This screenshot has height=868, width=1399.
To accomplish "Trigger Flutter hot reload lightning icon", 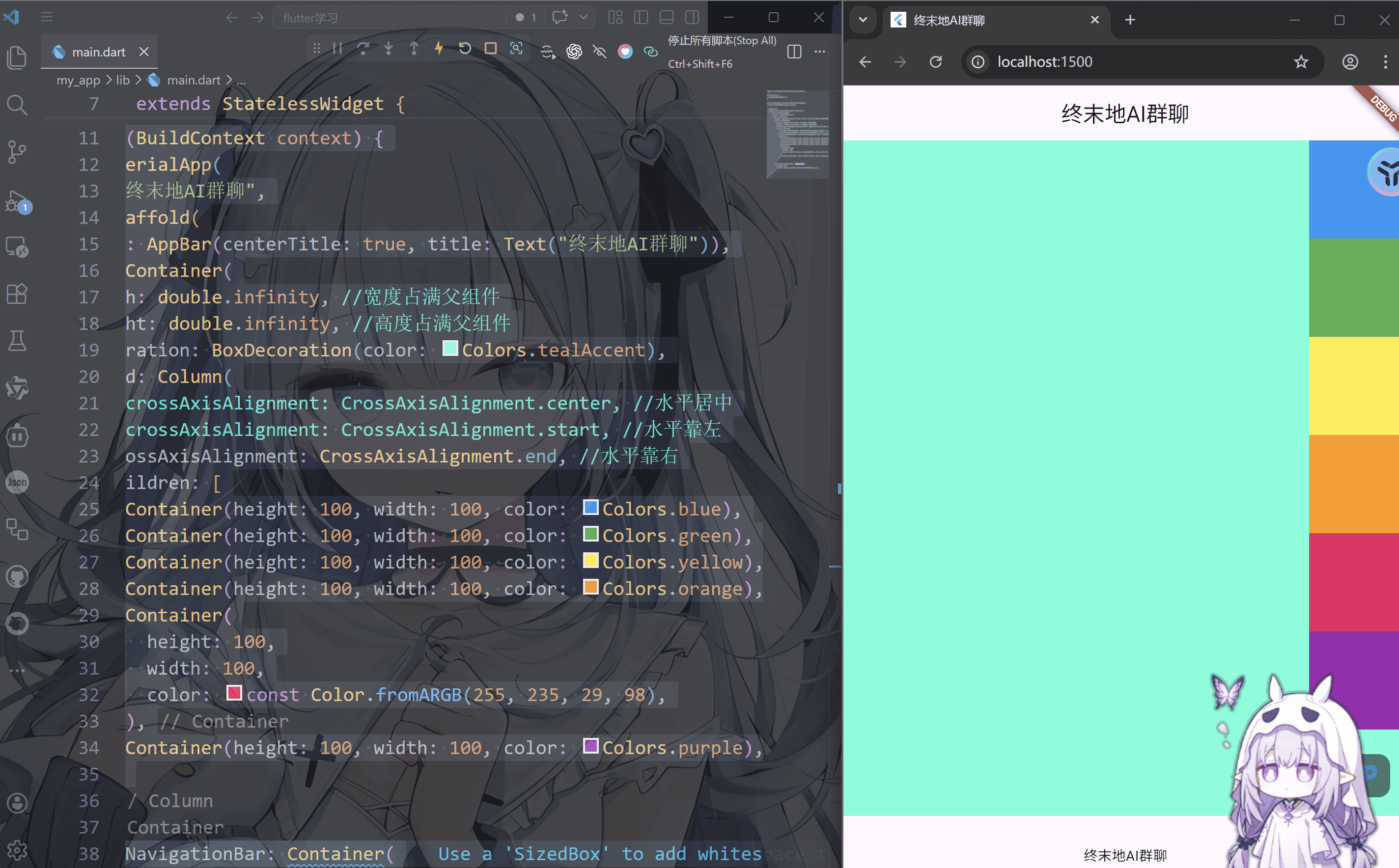I will [439, 49].
